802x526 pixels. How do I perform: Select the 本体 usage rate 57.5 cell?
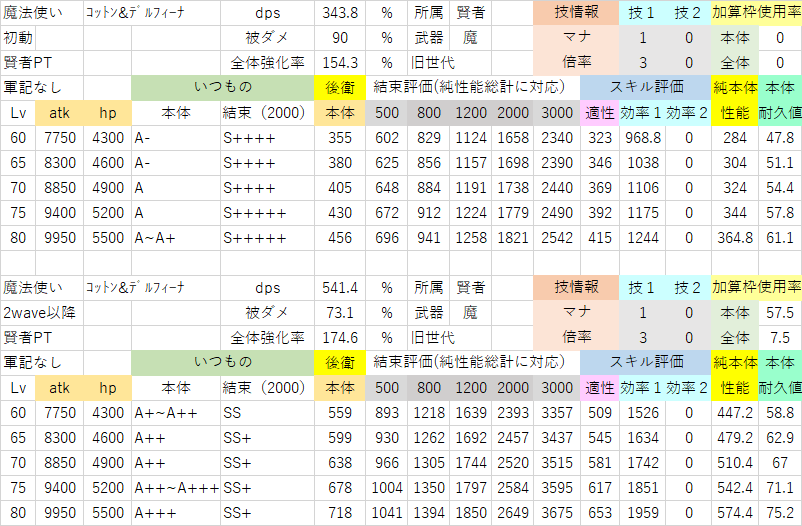click(780, 313)
